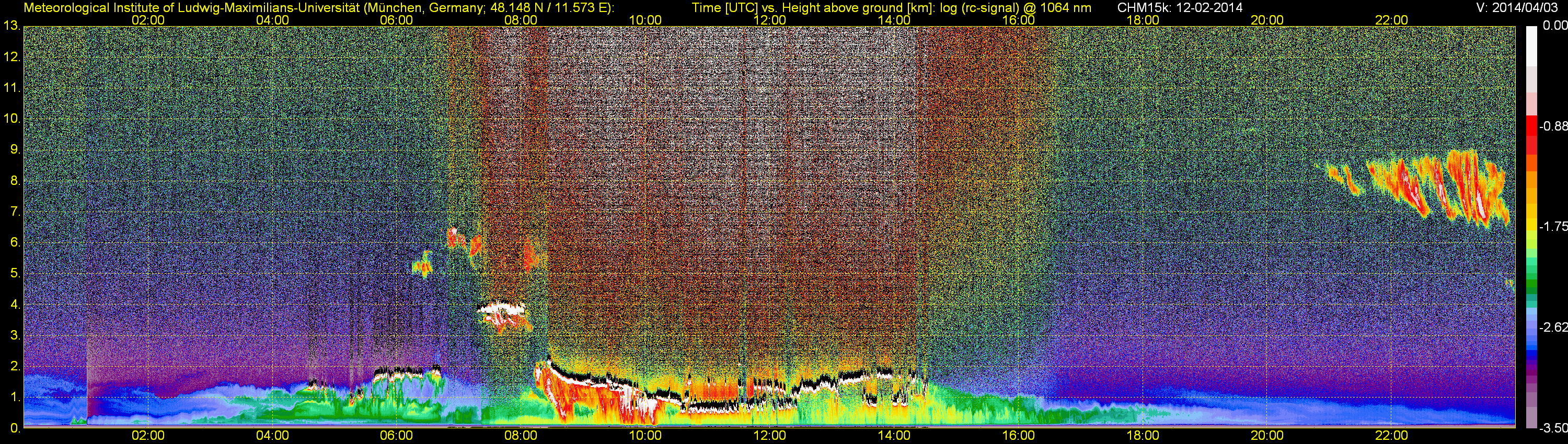This screenshot has height=444, width=1568.
Task: Click the 22:00 label on the upper time axis
Action: coord(1391,20)
